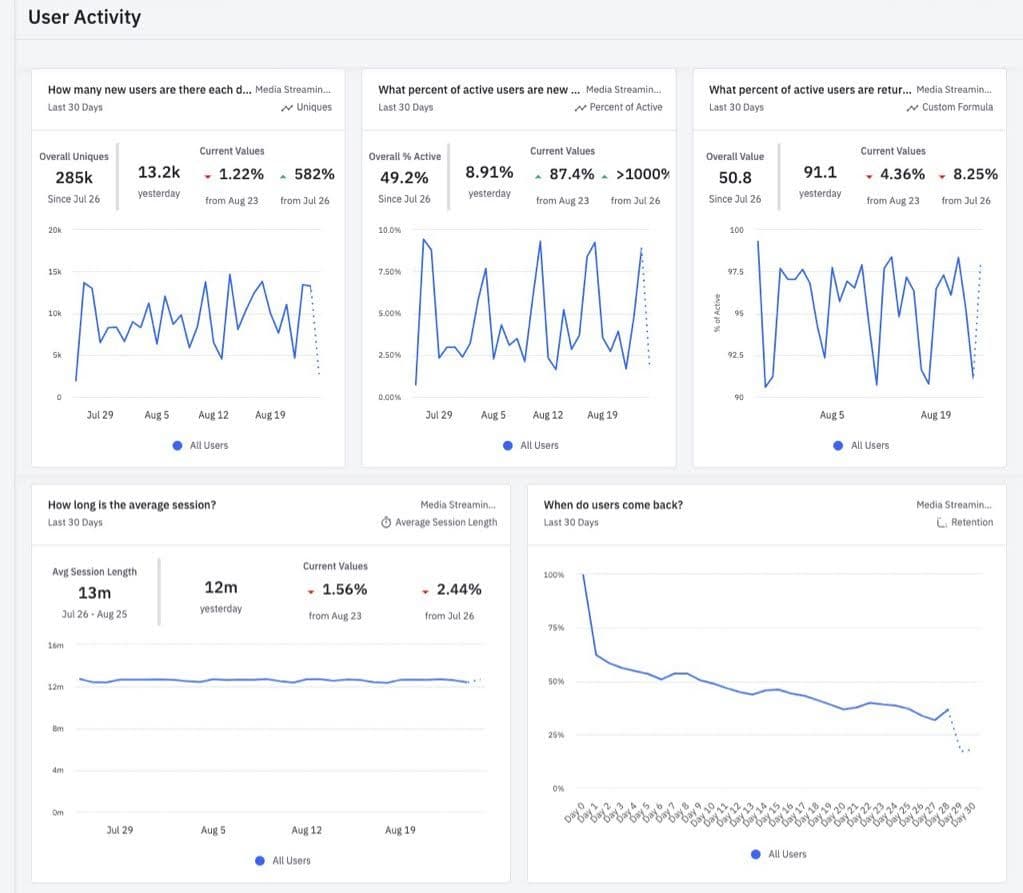Click the blue All Users dot under session length chart
Viewport: 1023px width, 893px height.
pyautogui.click(x=260, y=859)
